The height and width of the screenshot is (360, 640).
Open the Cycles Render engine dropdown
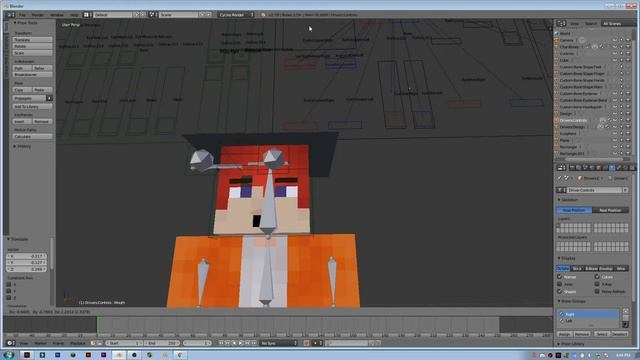(236, 15)
